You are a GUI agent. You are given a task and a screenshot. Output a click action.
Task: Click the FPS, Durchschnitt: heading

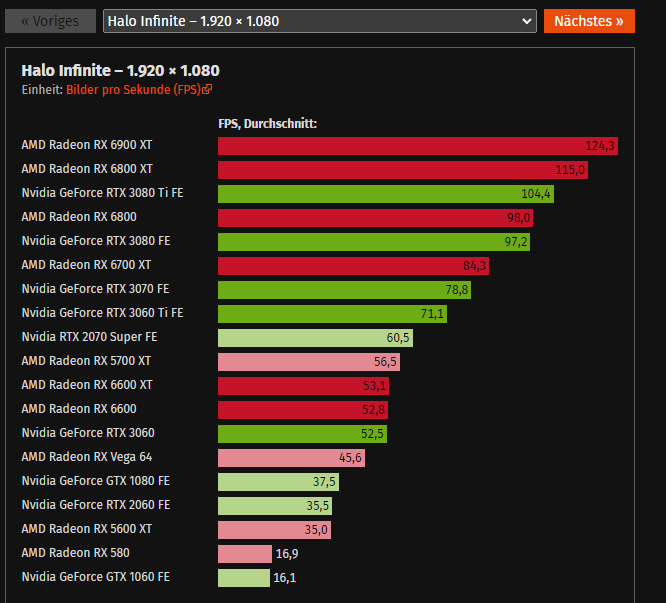tap(268, 124)
